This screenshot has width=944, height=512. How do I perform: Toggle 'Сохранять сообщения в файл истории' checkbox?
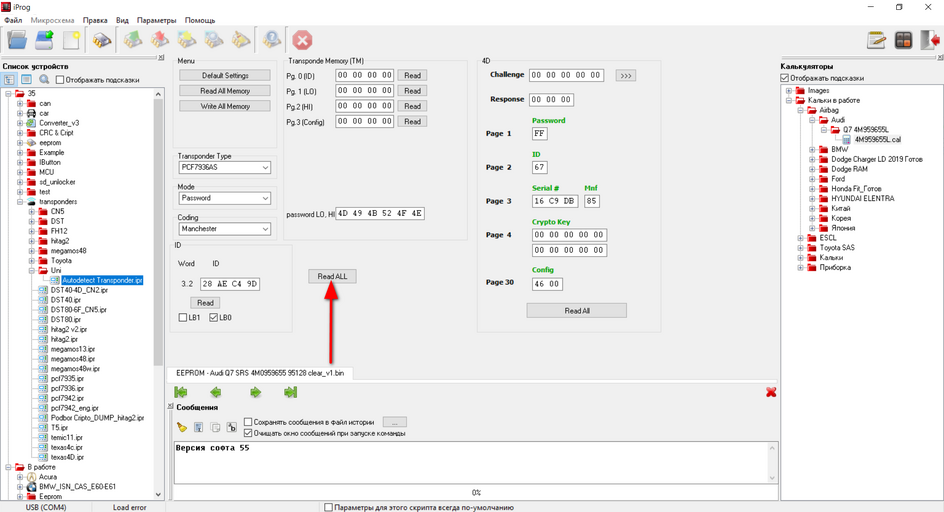click(249, 422)
